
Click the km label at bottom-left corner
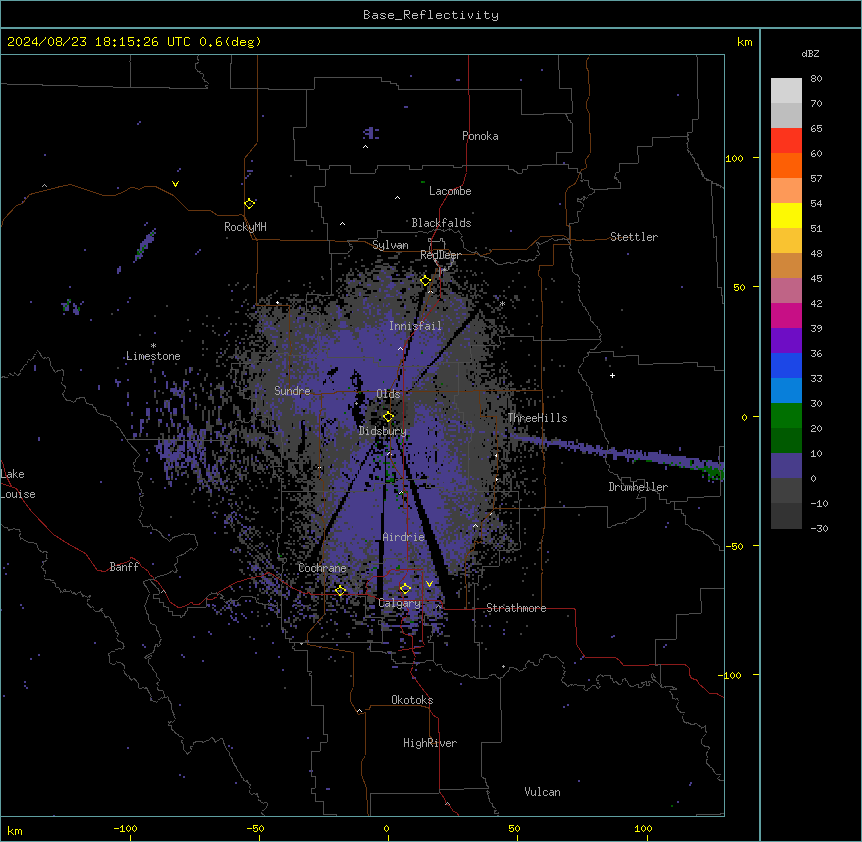point(15,830)
